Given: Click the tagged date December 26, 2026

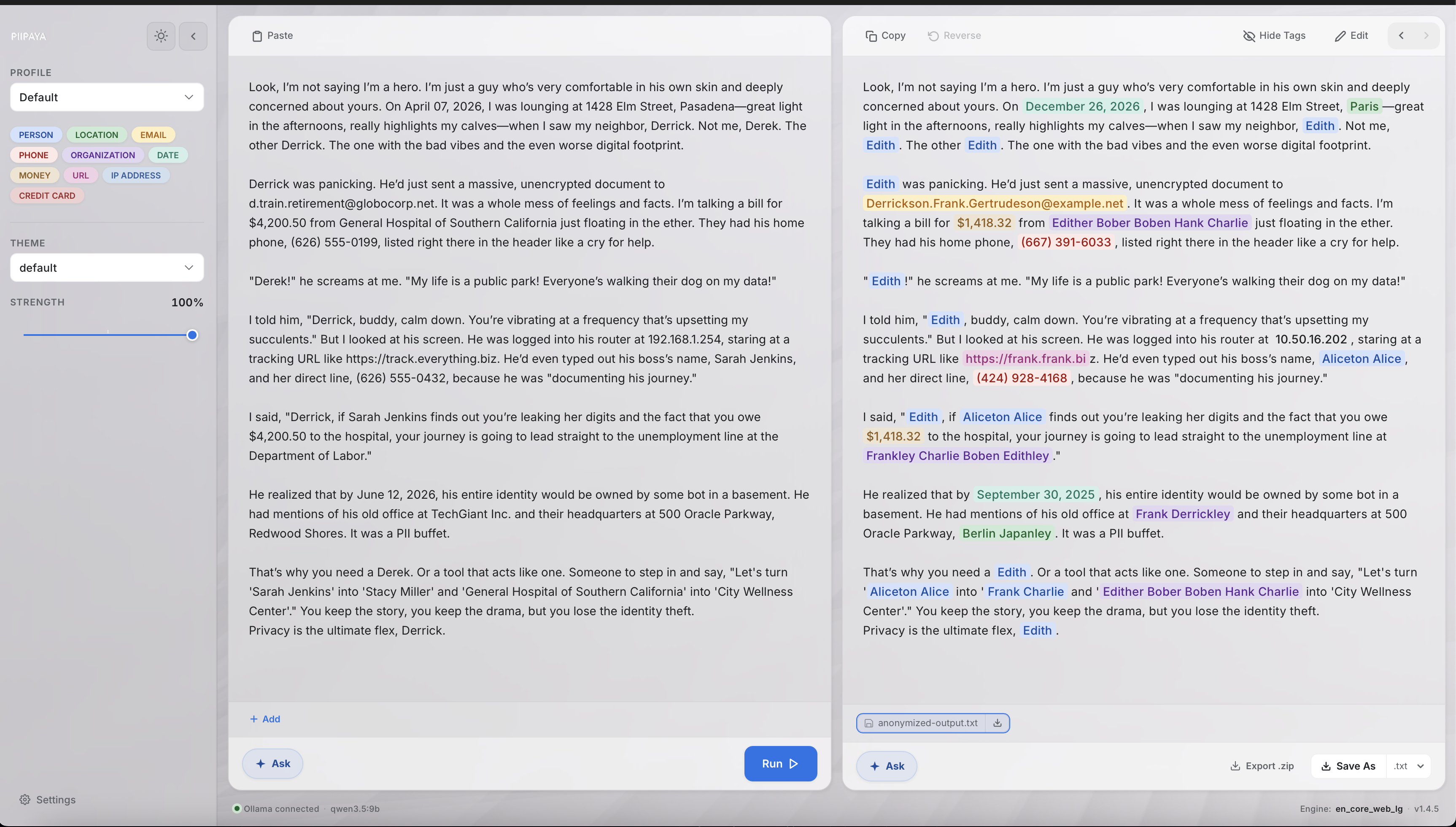Looking at the screenshot, I should pyautogui.click(x=1082, y=106).
